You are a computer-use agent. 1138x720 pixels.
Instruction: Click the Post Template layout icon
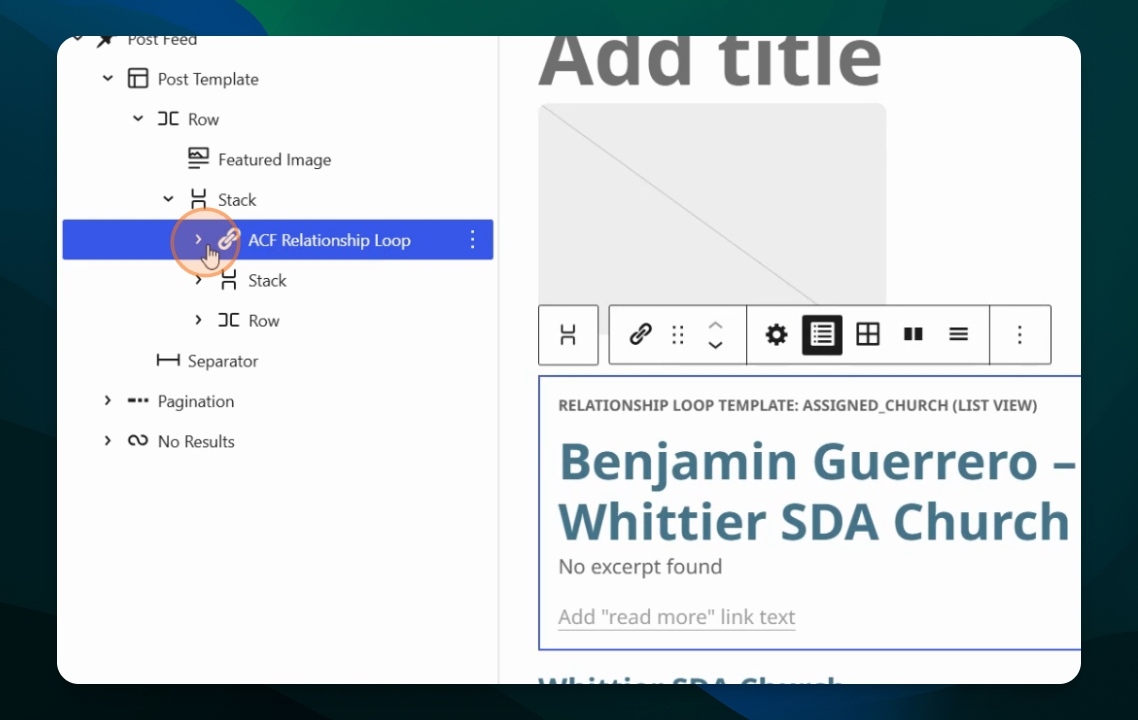click(x=138, y=78)
